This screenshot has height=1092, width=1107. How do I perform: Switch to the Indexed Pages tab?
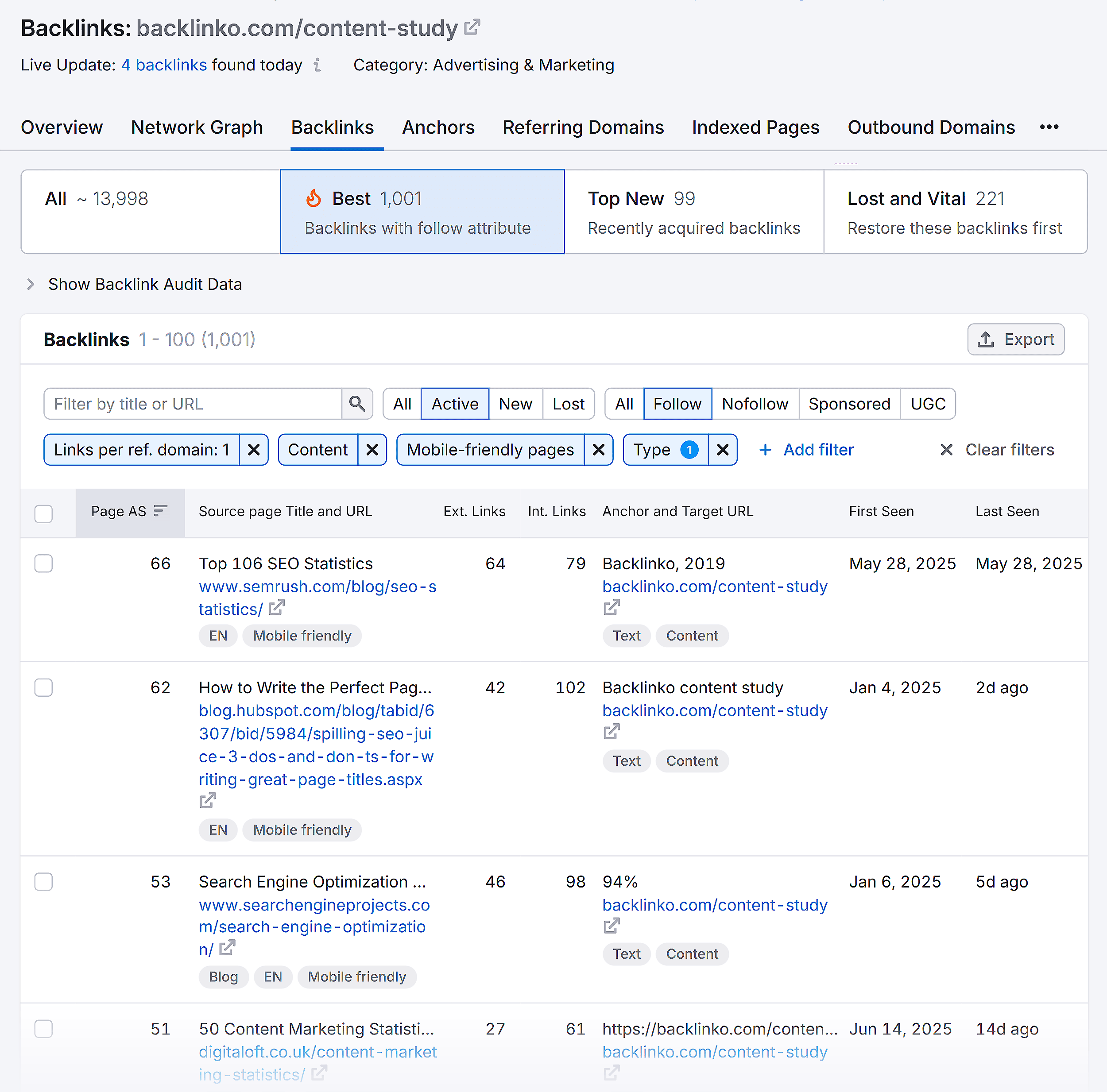pyautogui.click(x=756, y=127)
